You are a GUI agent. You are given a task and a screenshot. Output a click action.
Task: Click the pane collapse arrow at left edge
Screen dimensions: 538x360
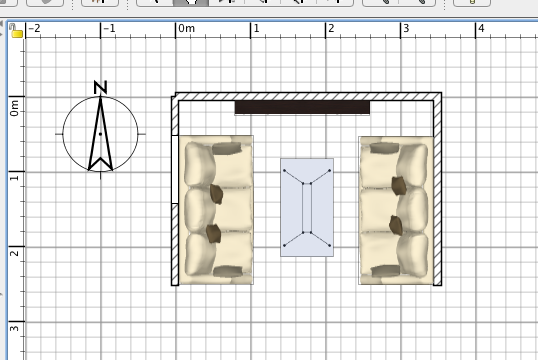(1, 24)
